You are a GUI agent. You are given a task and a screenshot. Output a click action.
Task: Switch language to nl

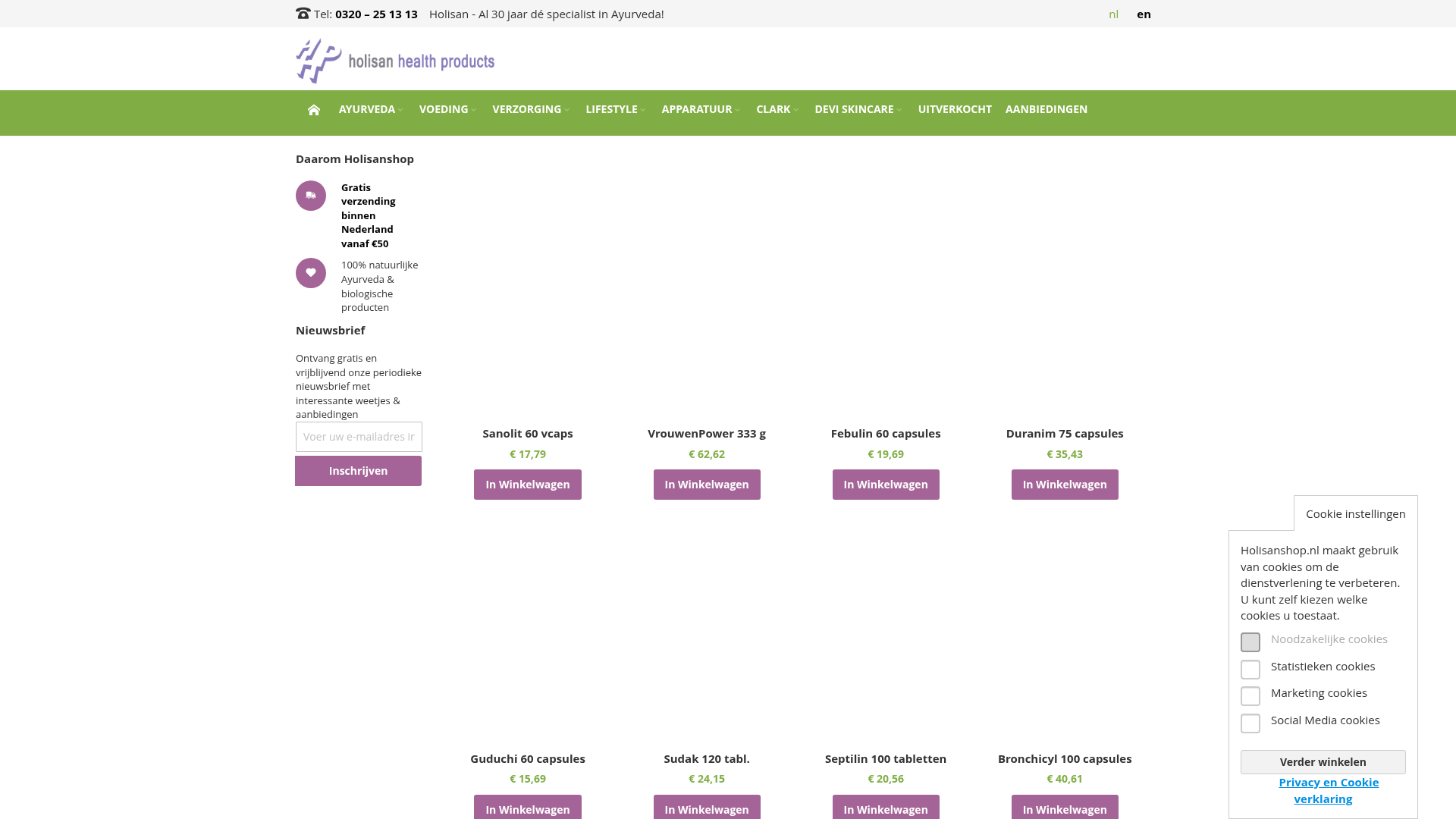[1113, 14]
